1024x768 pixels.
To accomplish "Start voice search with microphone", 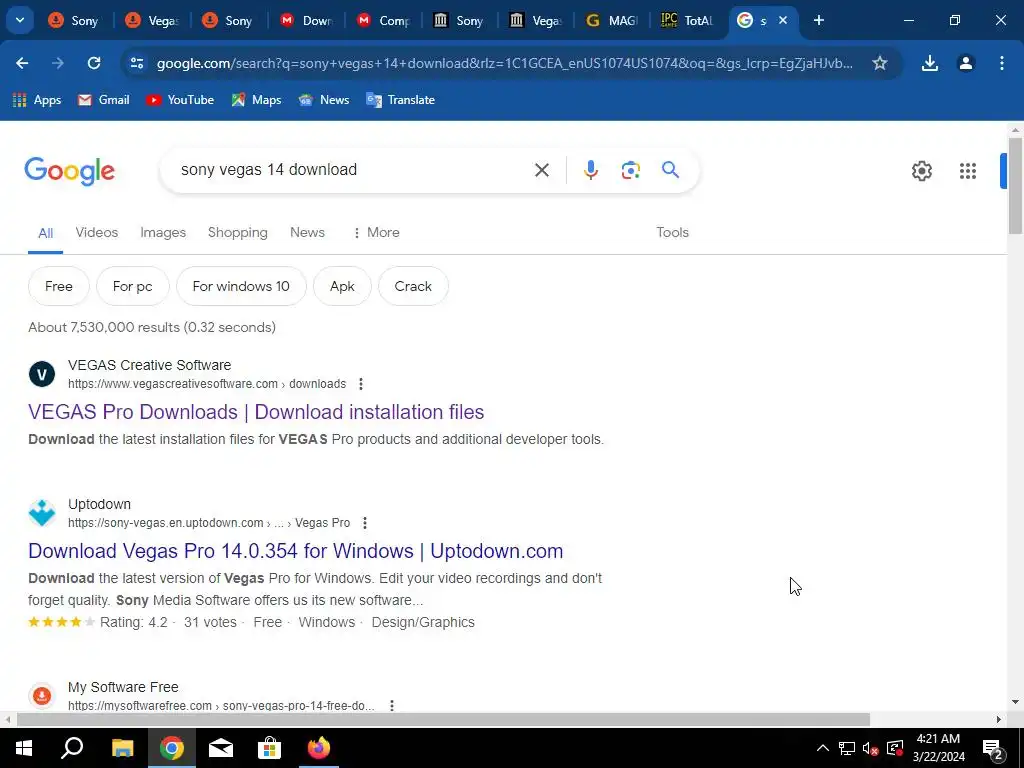I will tap(590, 170).
